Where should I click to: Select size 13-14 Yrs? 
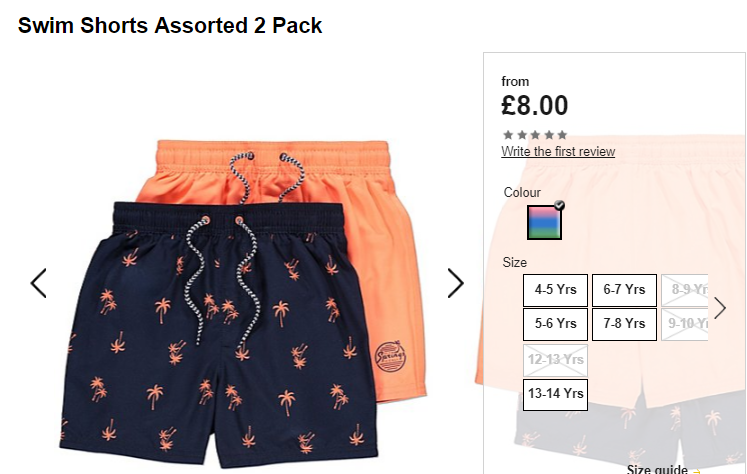click(x=555, y=394)
